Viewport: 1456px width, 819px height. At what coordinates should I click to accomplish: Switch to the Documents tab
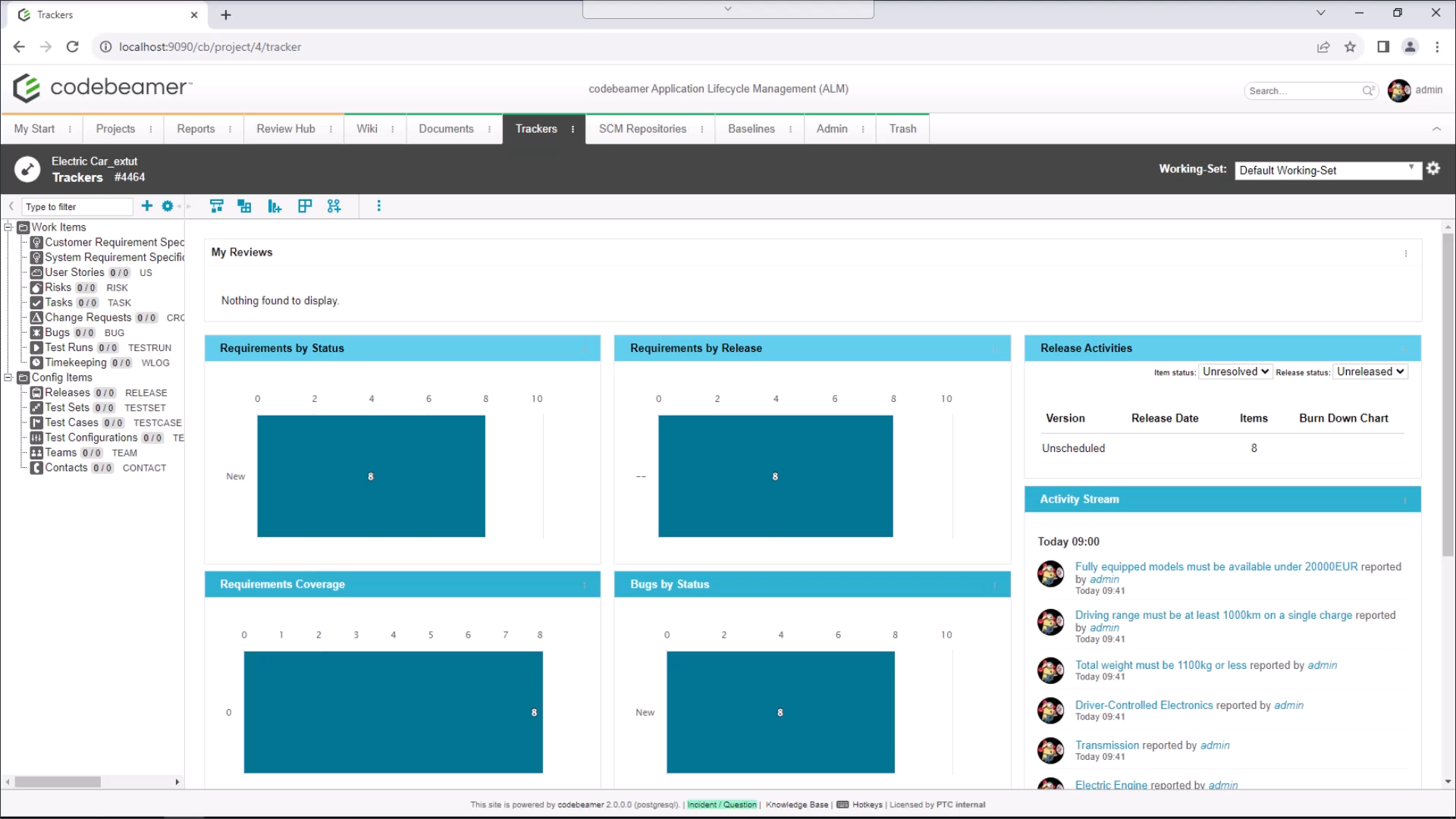pyautogui.click(x=446, y=129)
